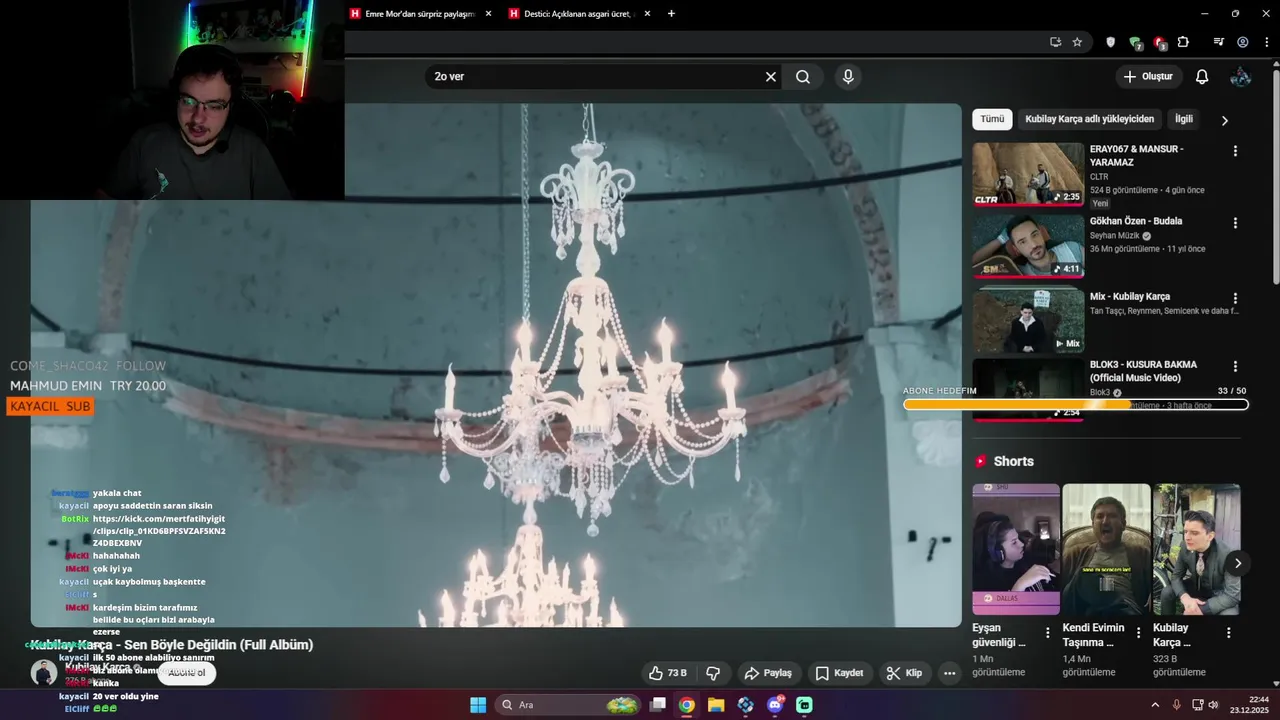The width and height of the screenshot is (1280, 720).
Task: Open Chrome extensions puzzle icon
Action: tap(1183, 42)
